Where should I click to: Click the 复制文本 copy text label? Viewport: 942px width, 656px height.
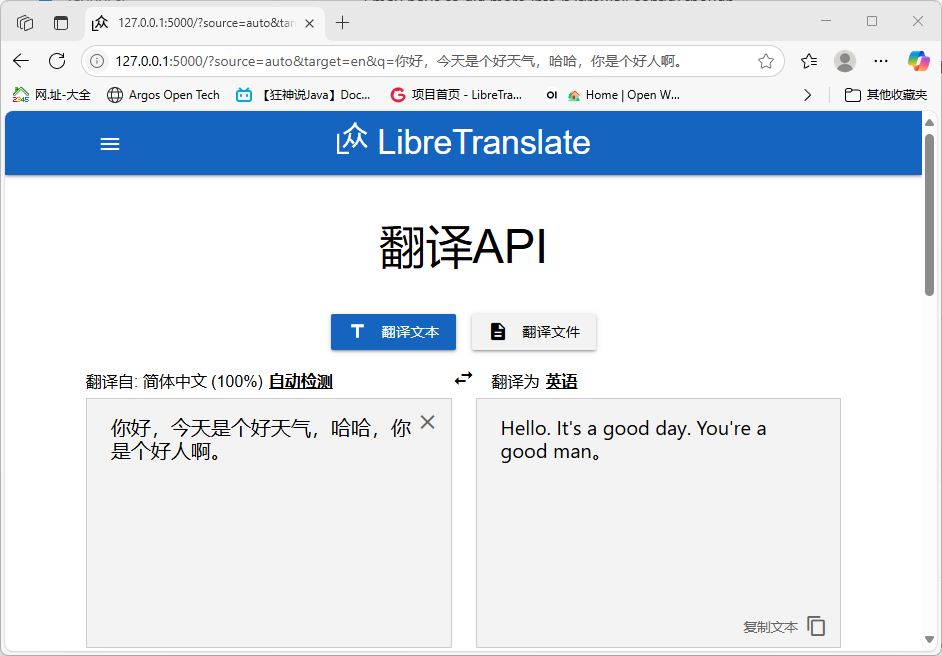pyautogui.click(x=771, y=627)
